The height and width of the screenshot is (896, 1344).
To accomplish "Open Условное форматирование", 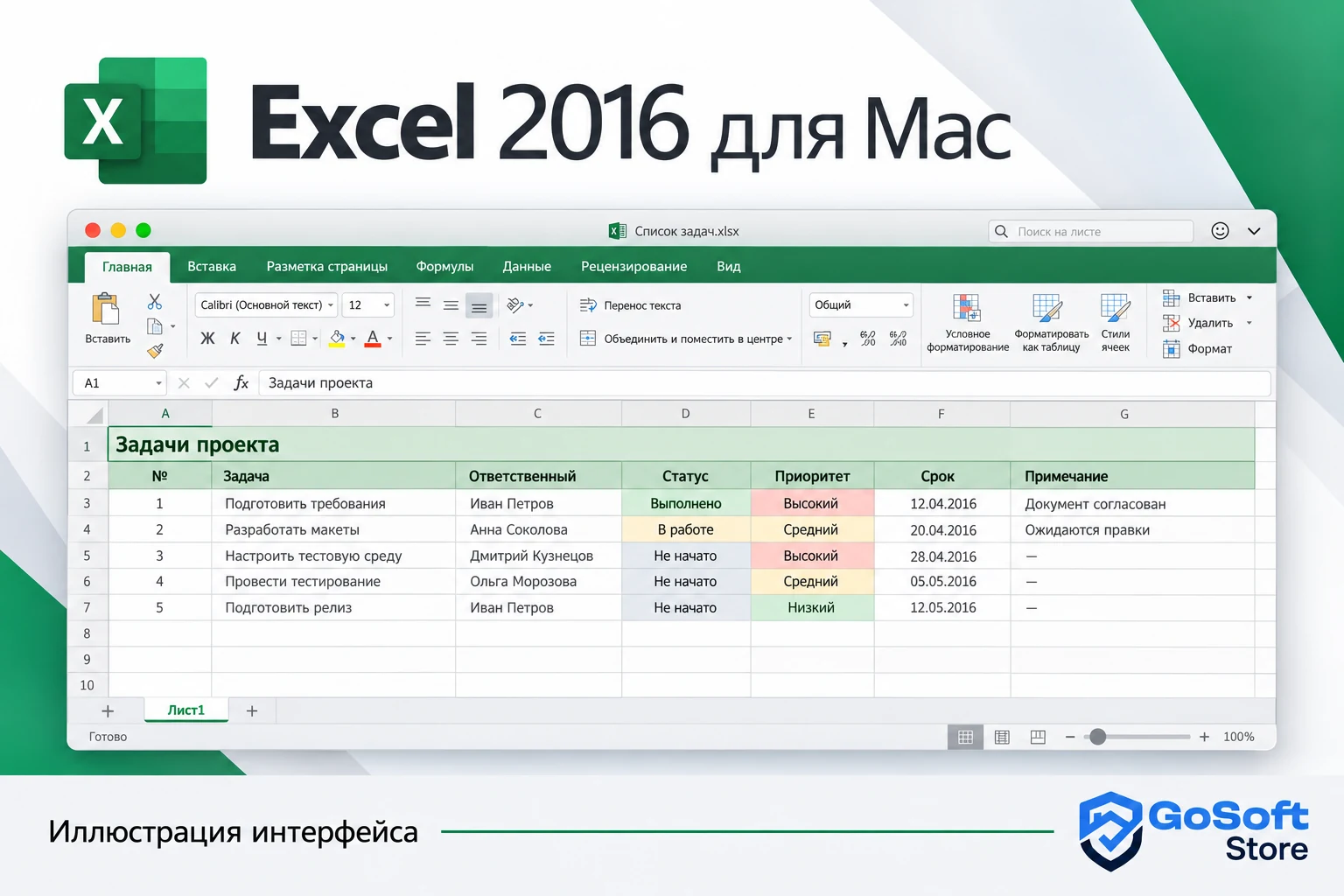I will [968, 324].
